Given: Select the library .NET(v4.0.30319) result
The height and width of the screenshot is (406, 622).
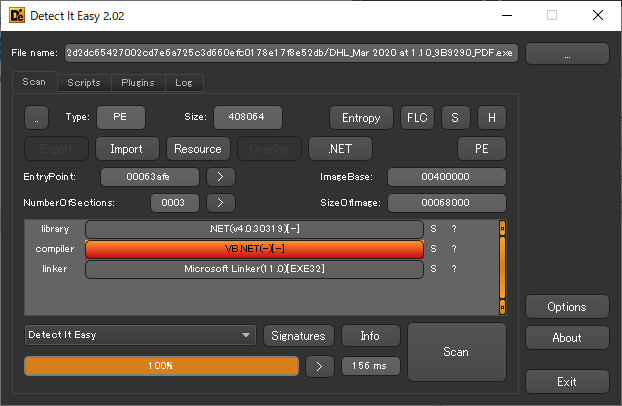Looking at the screenshot, I should [254, 229].
